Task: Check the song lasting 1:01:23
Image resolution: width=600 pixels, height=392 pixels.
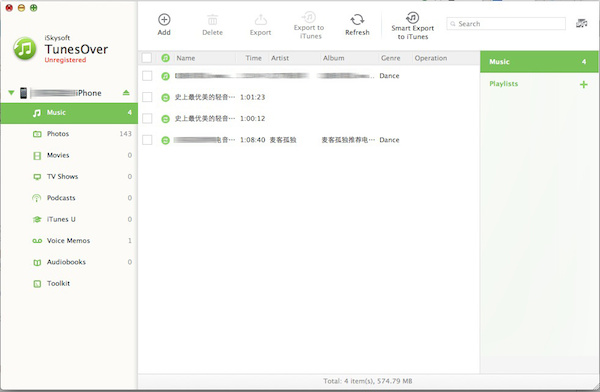Action: (147, 97)
